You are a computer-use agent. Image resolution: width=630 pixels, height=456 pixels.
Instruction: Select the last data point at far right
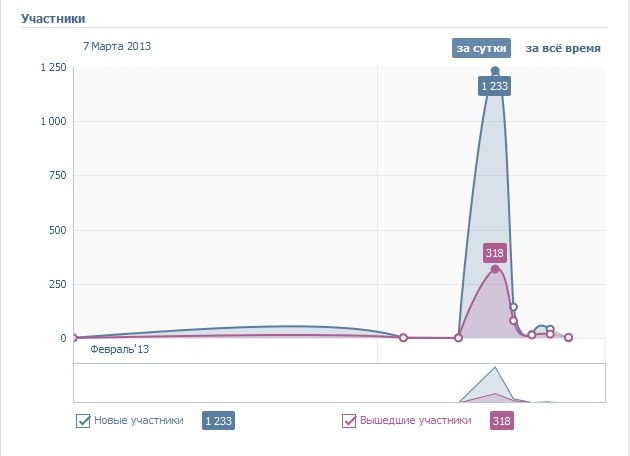[x=568, y=337]
